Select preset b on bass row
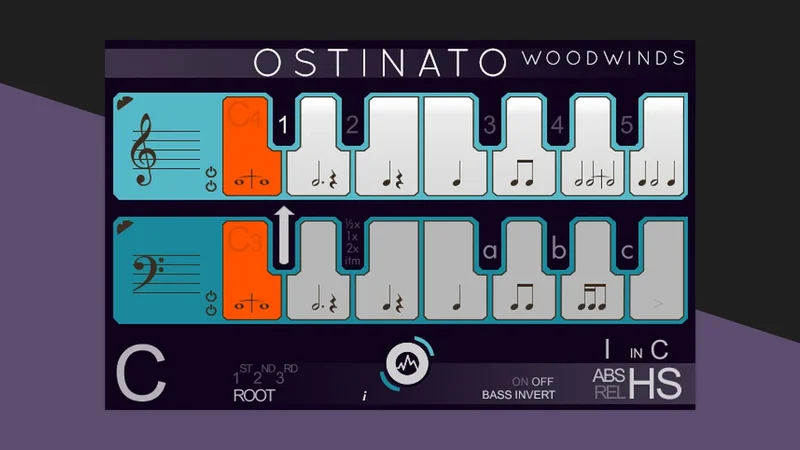This screenshot has height=450, width=800. (x=559, y=249)
